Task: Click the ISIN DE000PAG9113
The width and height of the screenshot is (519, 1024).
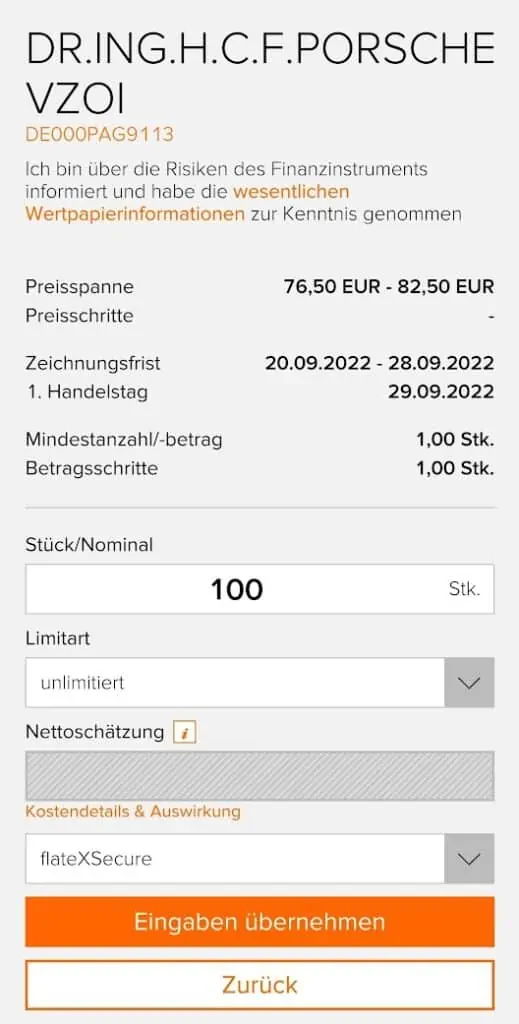Action: click(100, 135)
